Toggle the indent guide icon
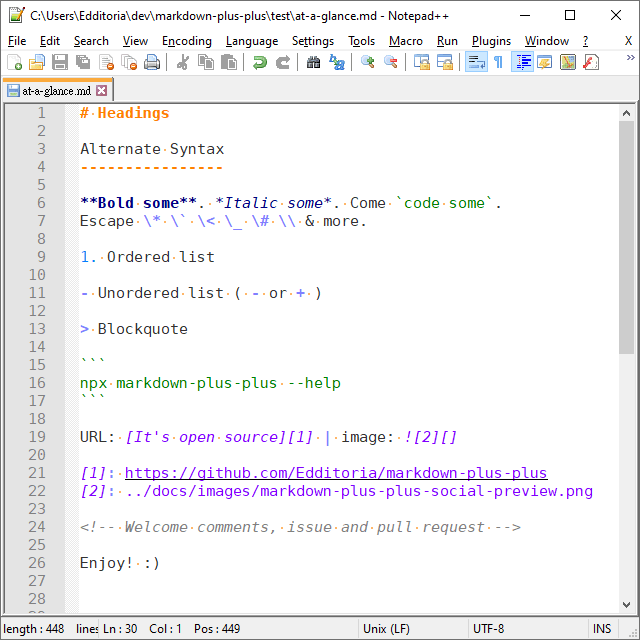The height and width of the screenshot is (640, 640). click(522, 62)
